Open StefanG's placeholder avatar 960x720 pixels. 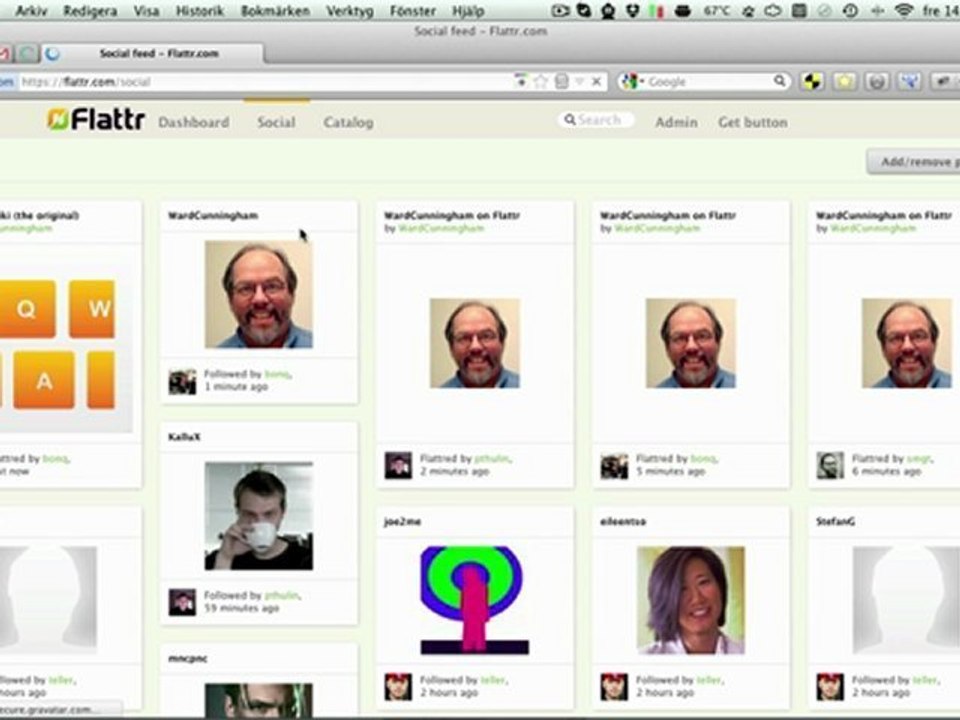click(x=906, y=600)
